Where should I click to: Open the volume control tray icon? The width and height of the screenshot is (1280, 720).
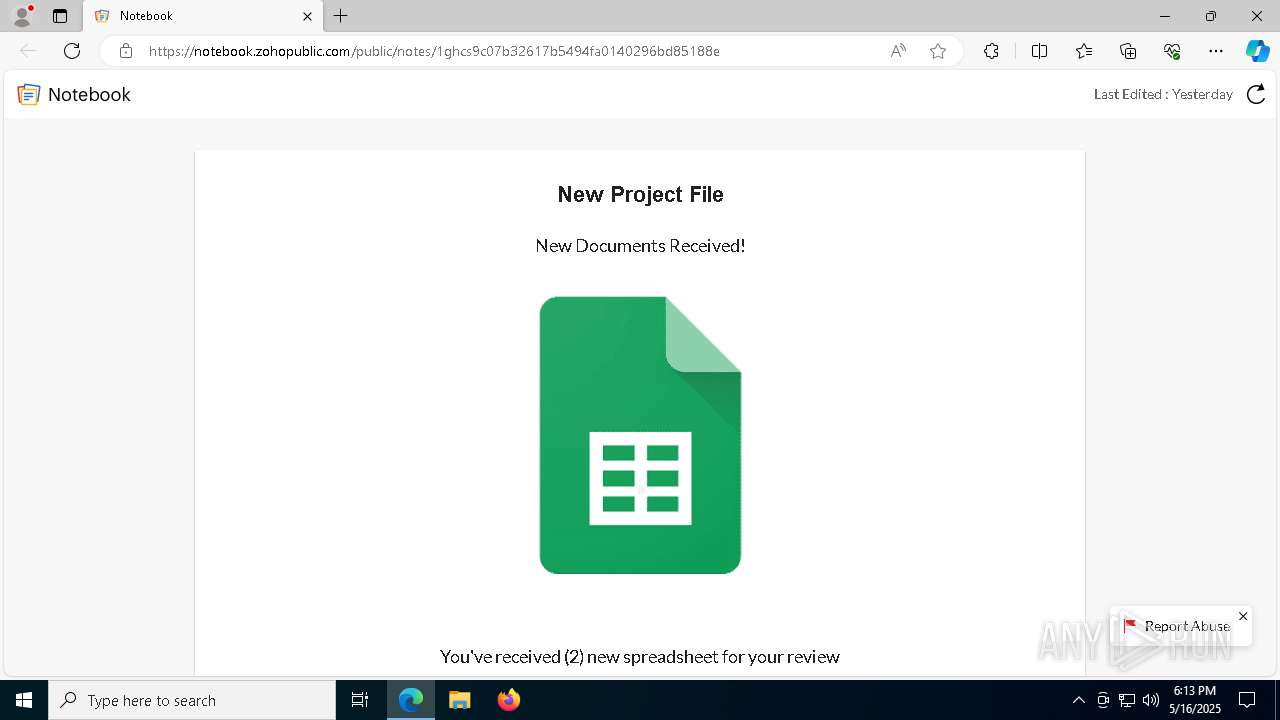click(1151, 700)
